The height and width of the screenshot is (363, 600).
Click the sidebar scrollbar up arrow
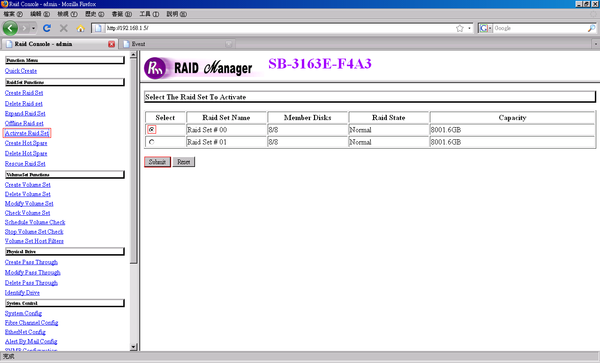133,55
